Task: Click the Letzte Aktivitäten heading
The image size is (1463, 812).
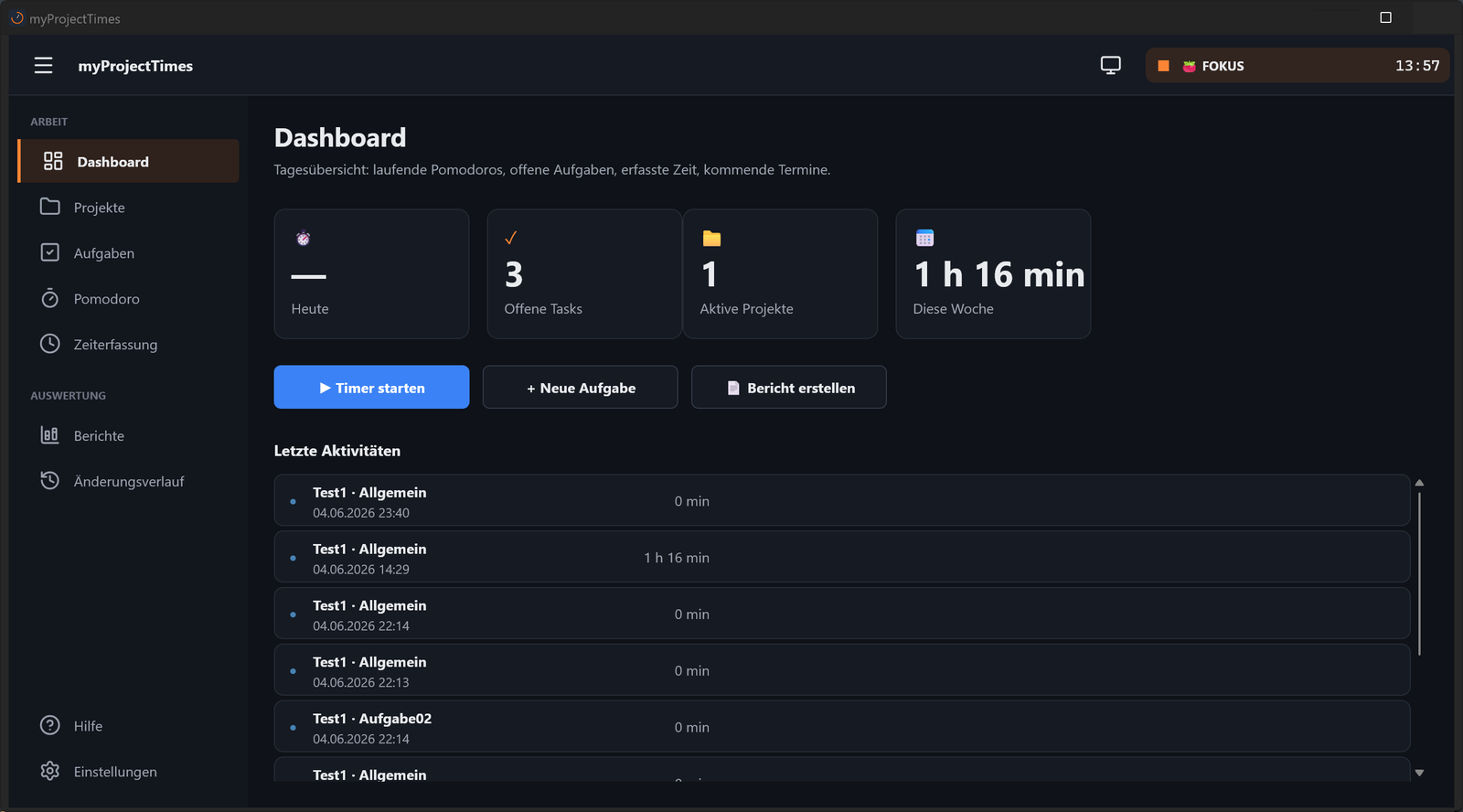Action: click(337, 451)
